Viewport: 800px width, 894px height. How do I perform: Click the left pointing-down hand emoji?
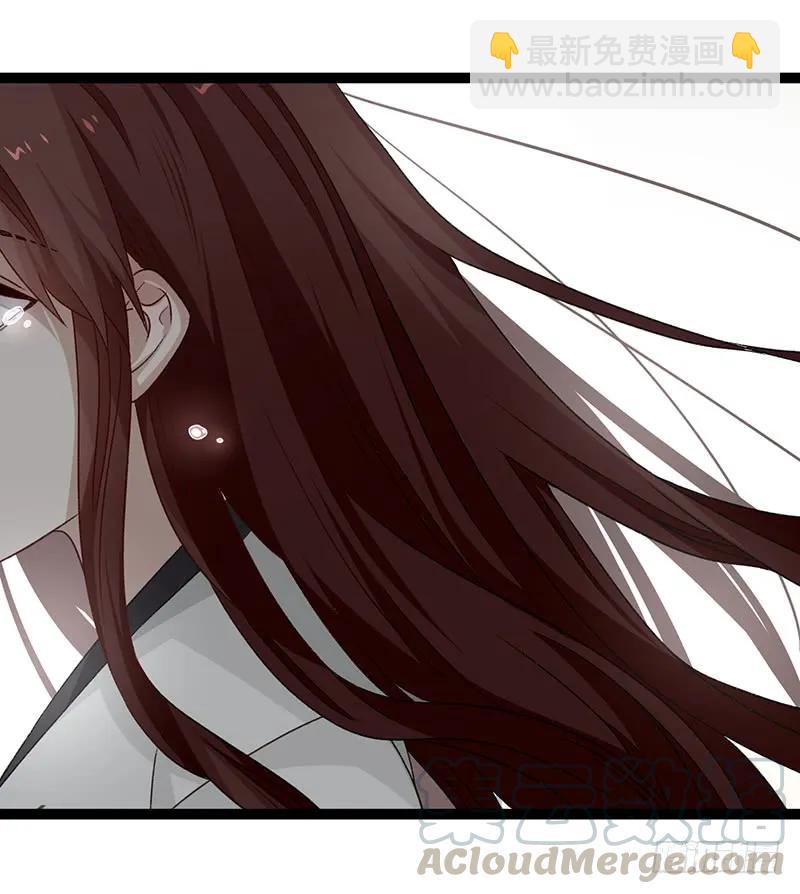pyautogui.click(x=503, y=49)
